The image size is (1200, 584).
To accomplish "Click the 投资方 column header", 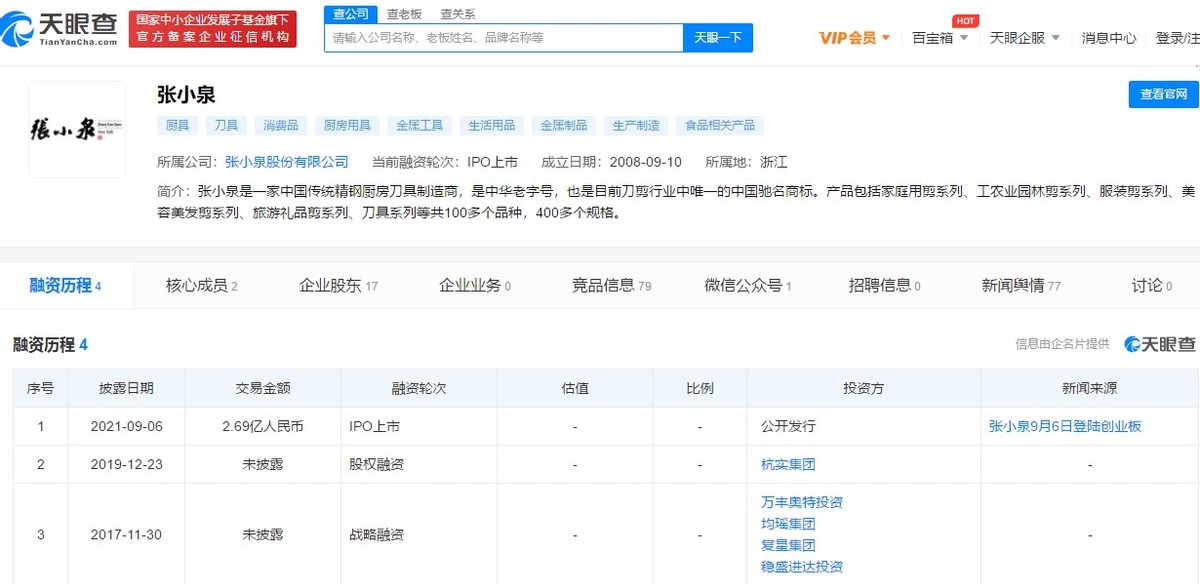I will coord(863,388).
